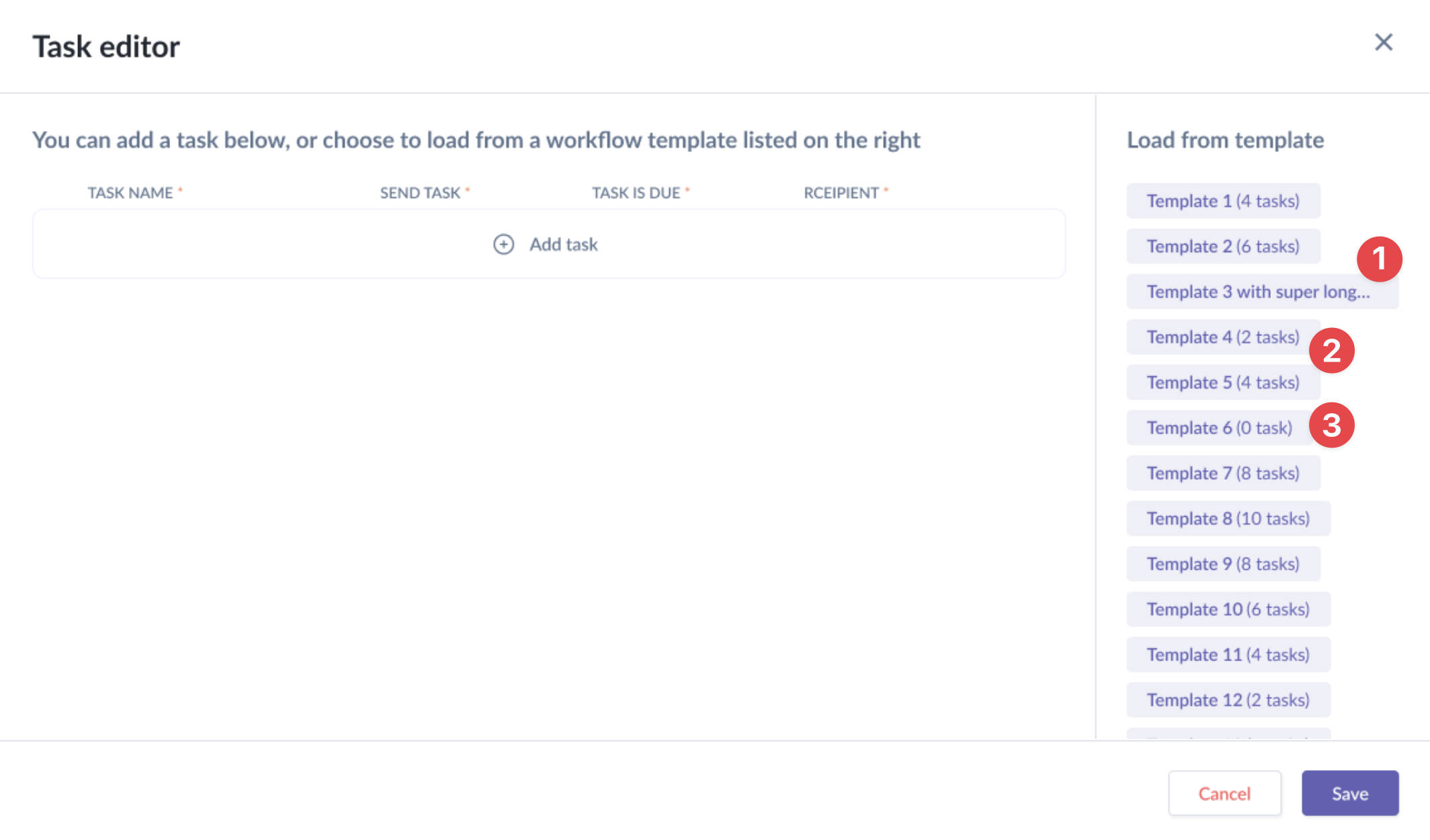1430x840 pixels.
Task: Select Template 3 with super long name
Action: click(1257, 292)
